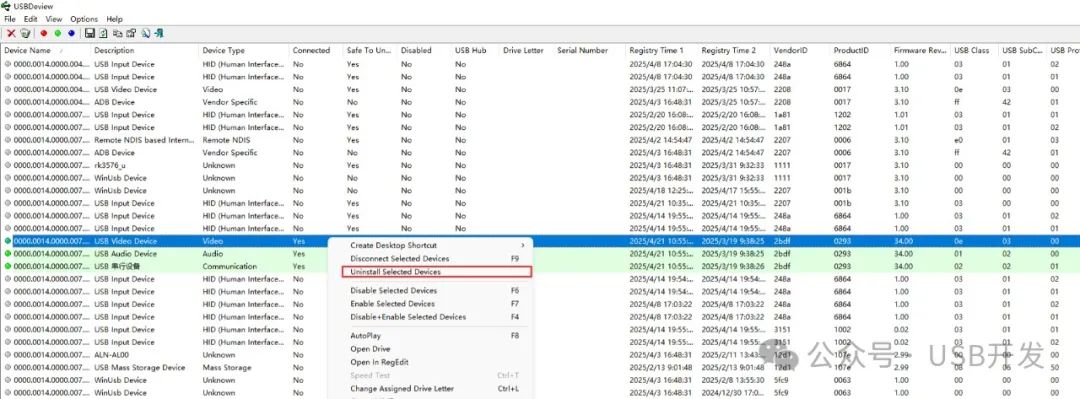The width and height of the screenshot is (1080, 399).
Task: Choose Uninstall Selected Devices in context menu
Action: [x=437, y=272]
